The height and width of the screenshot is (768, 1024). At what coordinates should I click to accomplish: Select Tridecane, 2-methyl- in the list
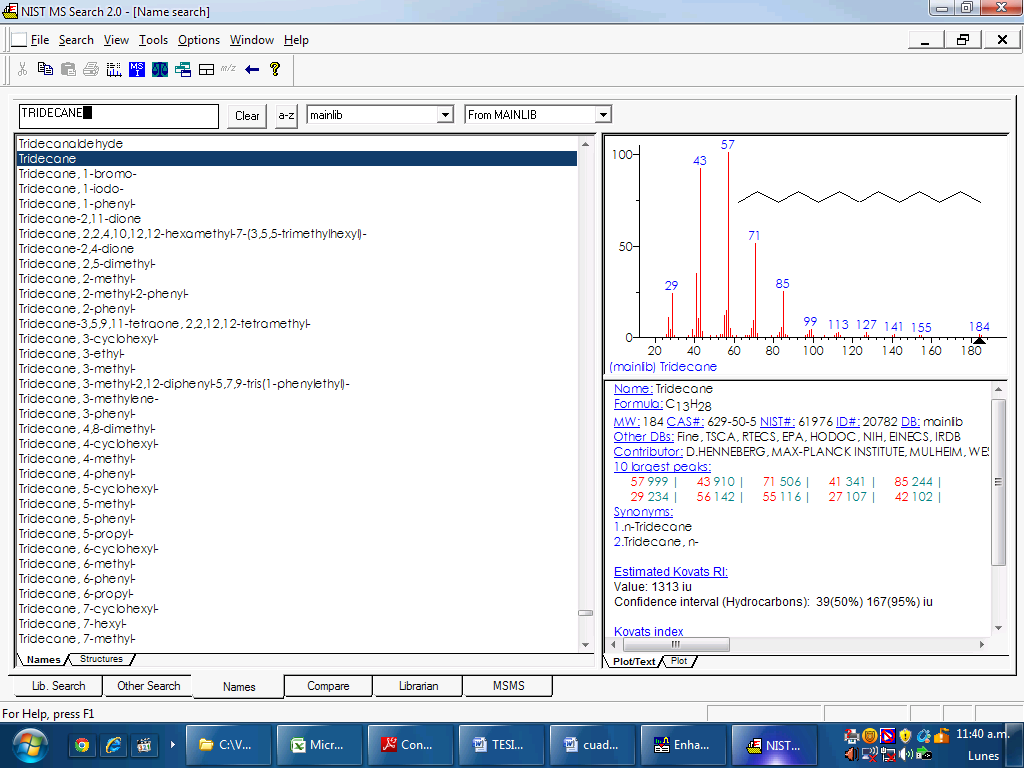coord(296,279)
